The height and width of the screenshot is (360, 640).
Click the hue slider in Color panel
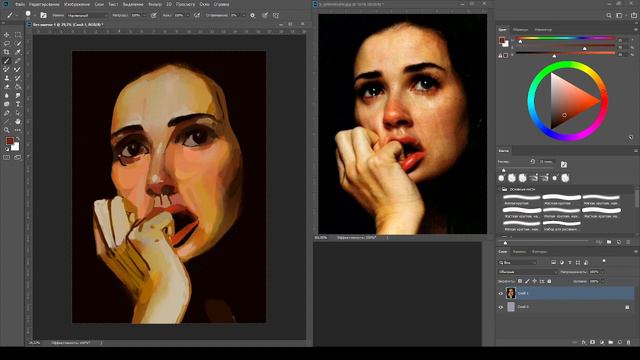(565, 38)
